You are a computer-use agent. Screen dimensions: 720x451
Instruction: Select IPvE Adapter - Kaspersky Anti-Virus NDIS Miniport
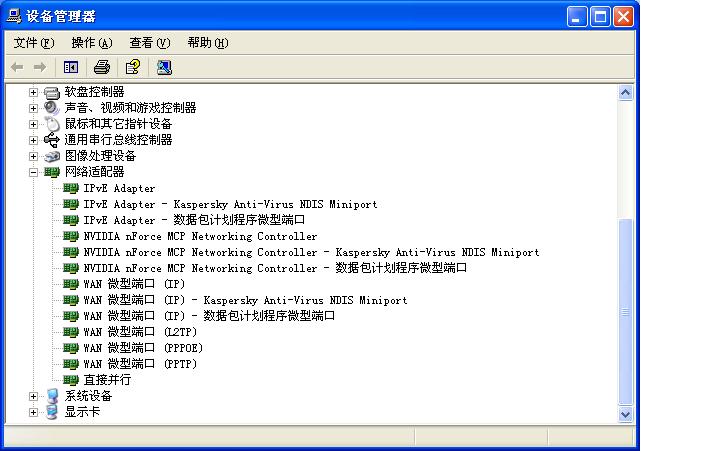(231, 204)
